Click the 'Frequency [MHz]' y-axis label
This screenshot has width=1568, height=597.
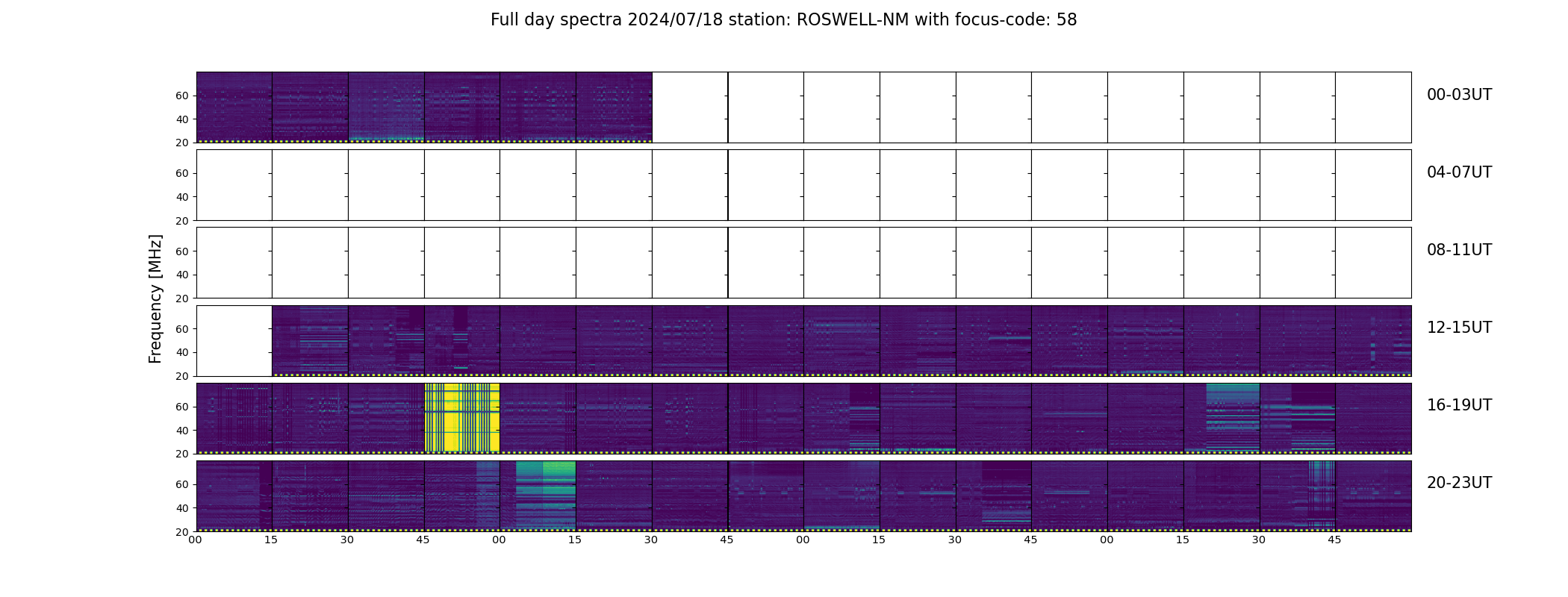(x=155, y=298)
